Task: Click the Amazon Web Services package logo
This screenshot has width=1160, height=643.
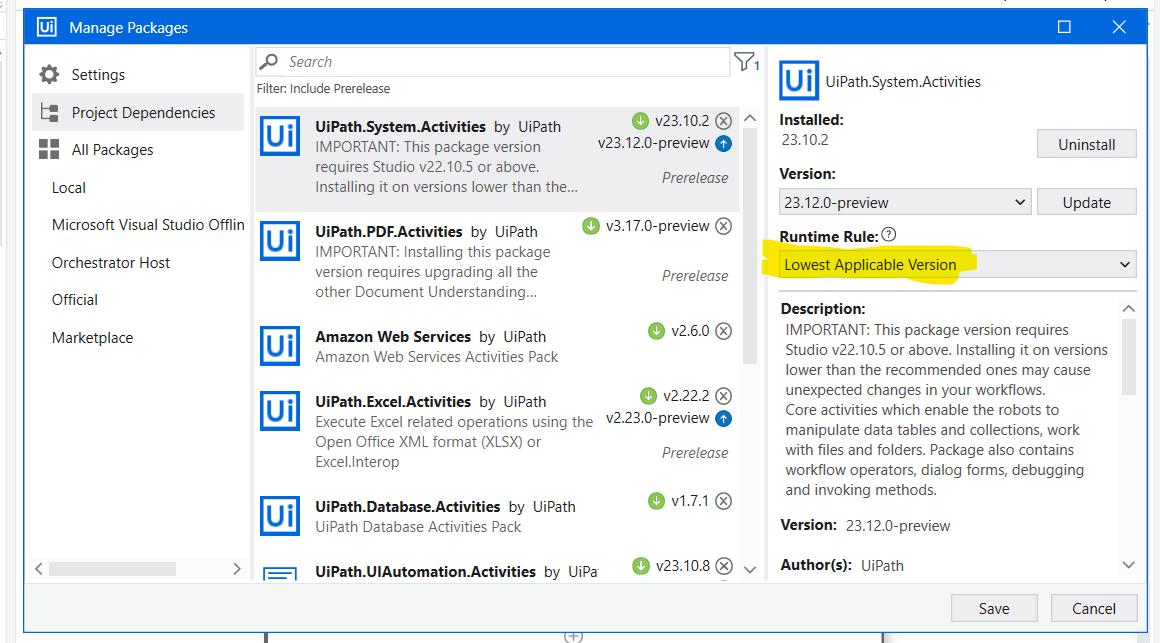Action: coord(280,346)
